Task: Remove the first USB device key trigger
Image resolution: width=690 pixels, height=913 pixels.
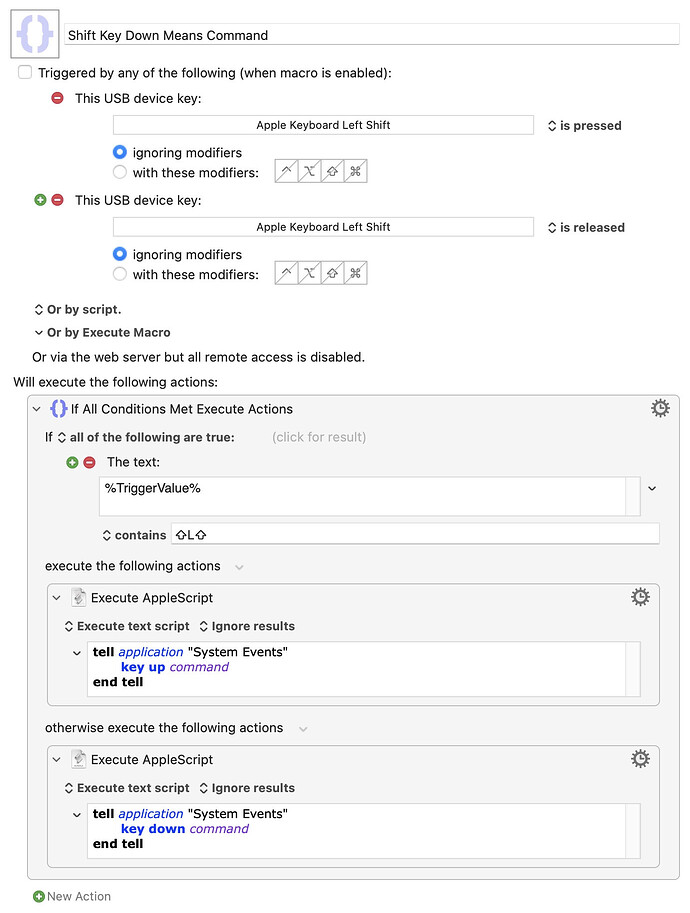Action: pos(57,98)
